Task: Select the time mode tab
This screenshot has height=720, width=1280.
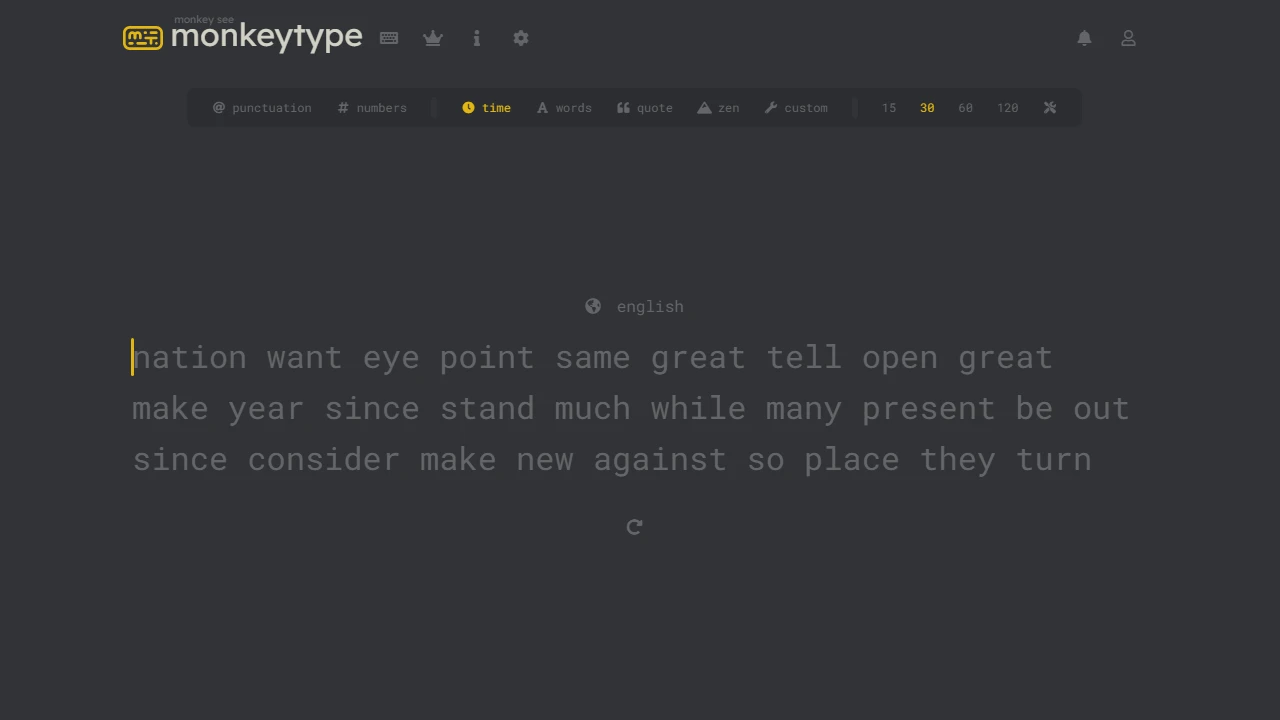Action: click(486, 108)
